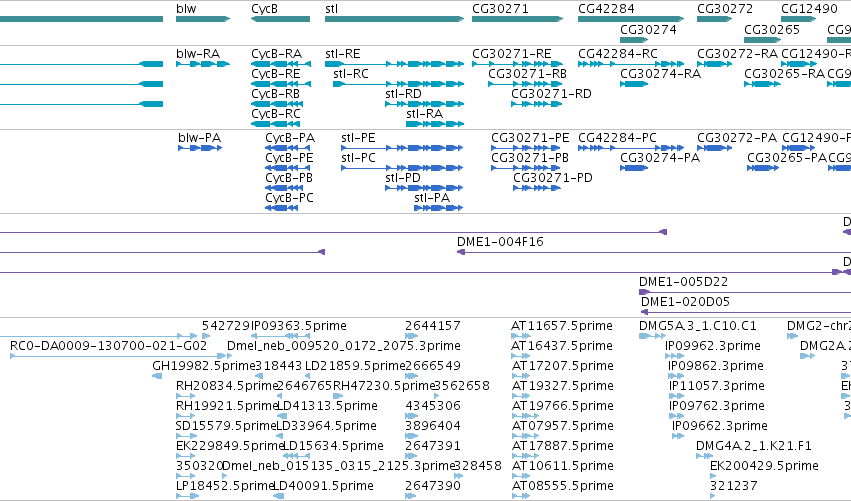Screen dimensions: 851x501
Task: Click the CG42284-PC protein label
Action: (x=617, y=138)
